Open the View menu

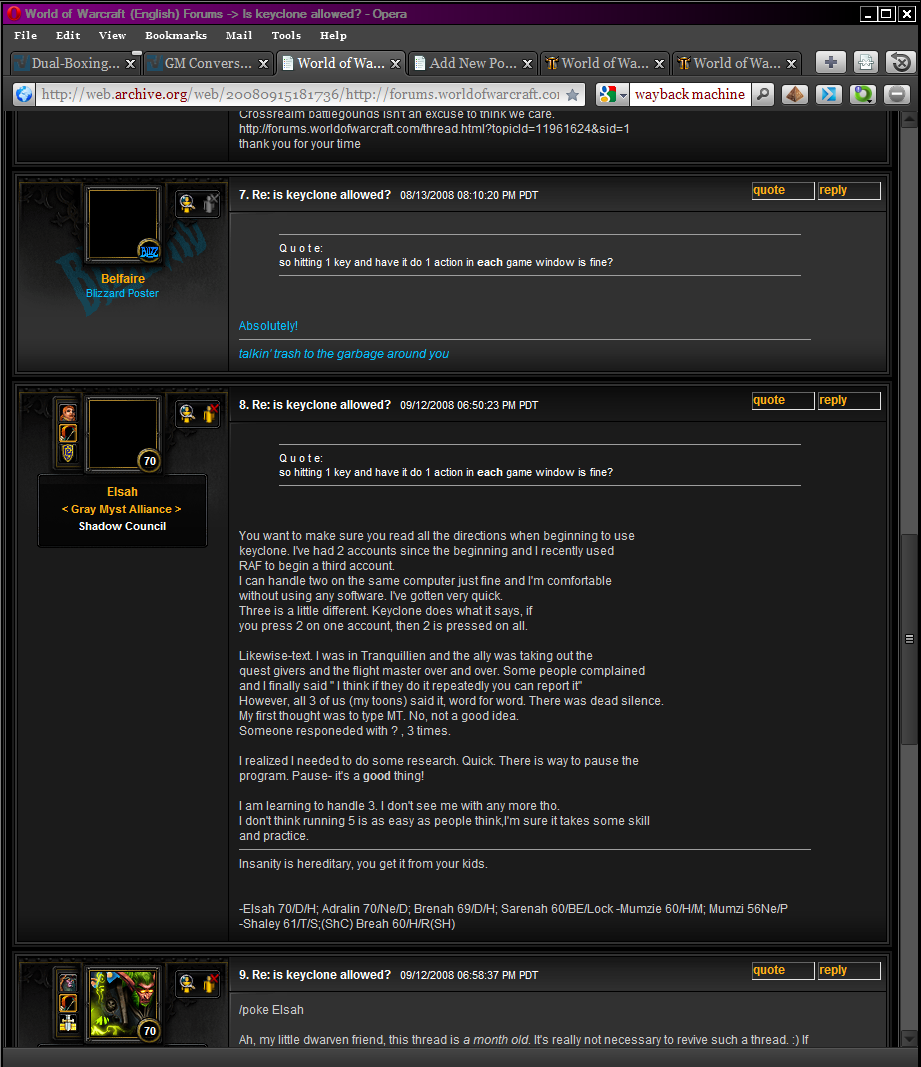coord(112,35)
